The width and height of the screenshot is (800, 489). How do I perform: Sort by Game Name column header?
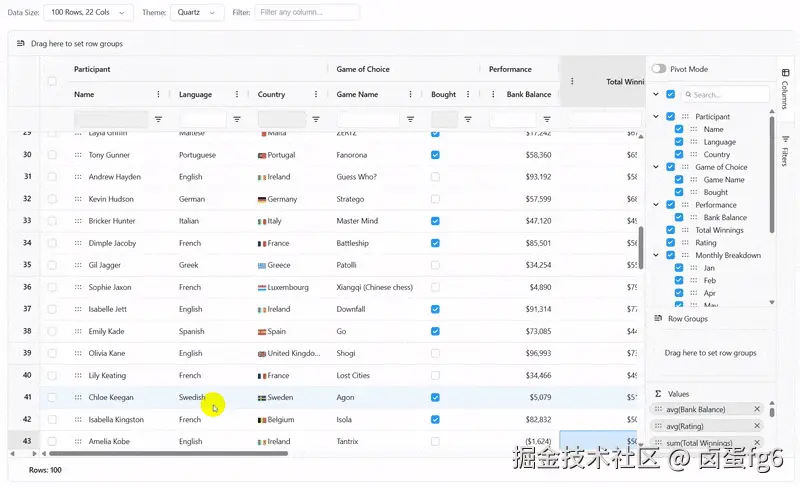[357, 94]
